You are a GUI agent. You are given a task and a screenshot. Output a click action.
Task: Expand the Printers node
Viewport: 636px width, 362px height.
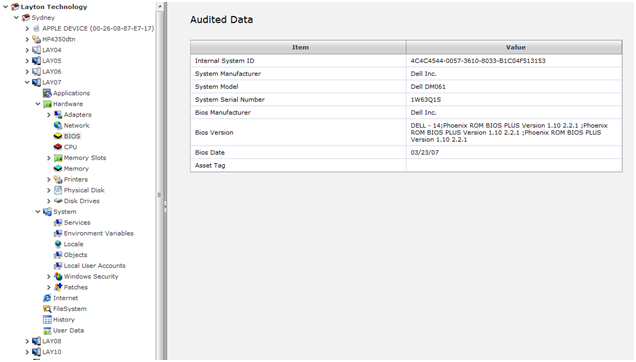(49, 179)
